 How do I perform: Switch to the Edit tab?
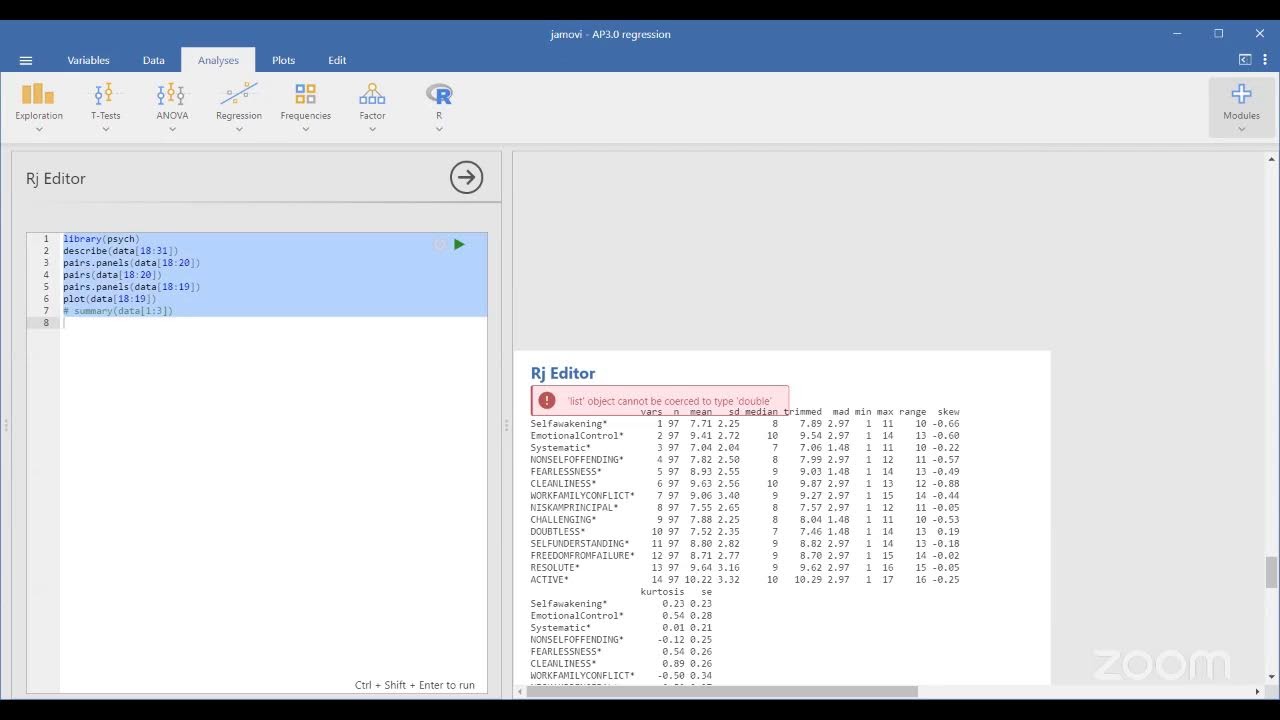(x=337, y=60)
